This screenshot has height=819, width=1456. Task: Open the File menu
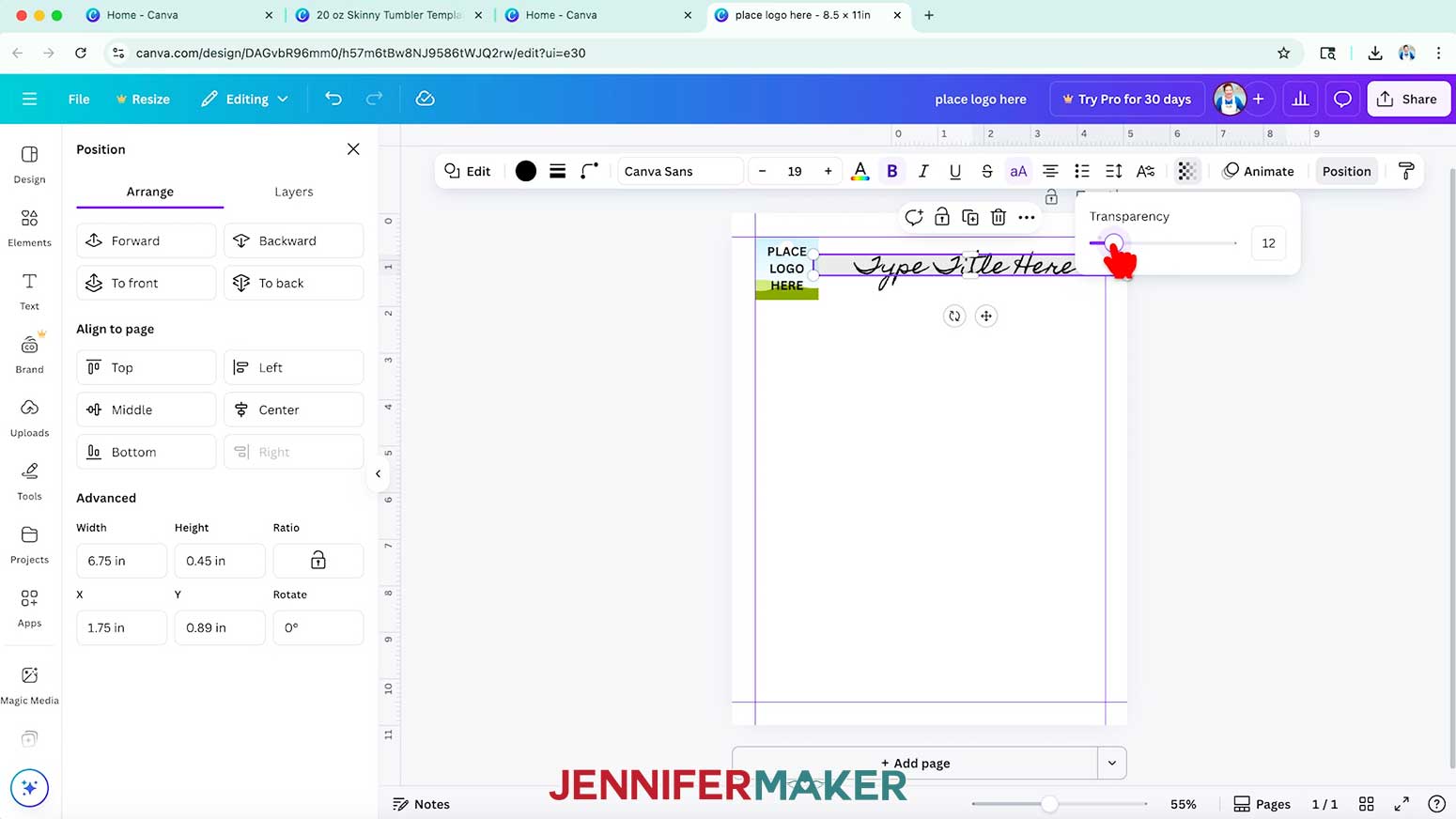[x=79, y=99]
